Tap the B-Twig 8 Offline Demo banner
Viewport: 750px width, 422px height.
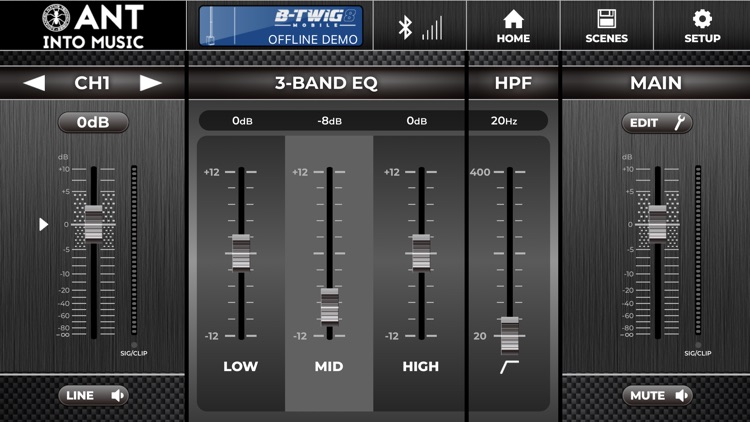[281, 26]
